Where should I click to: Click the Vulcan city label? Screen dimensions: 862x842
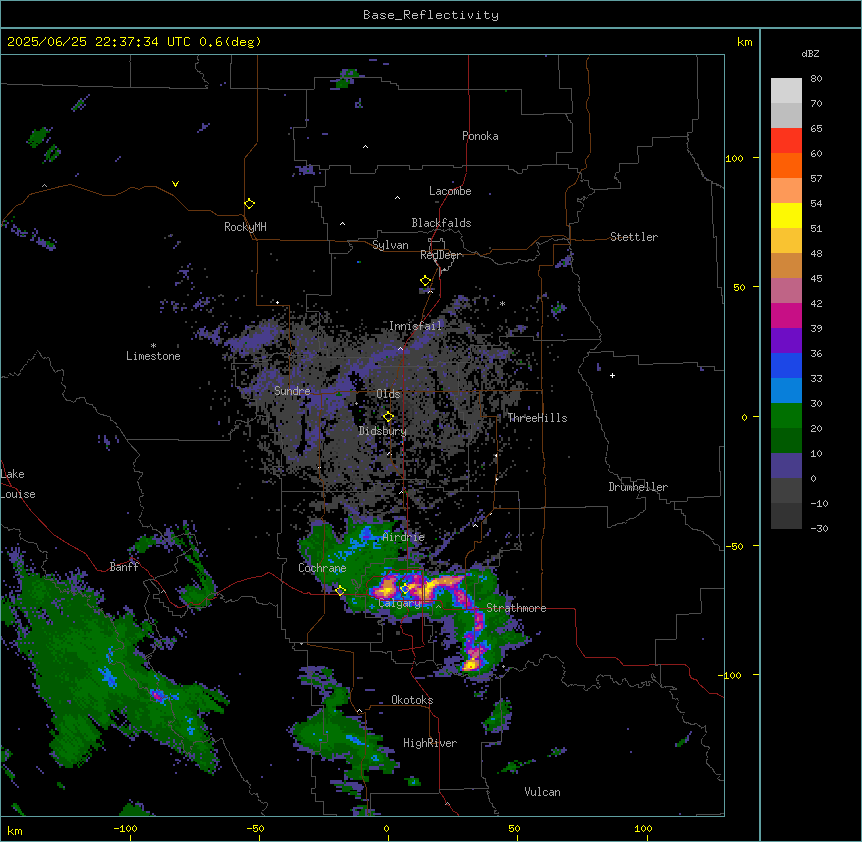click(542, 792)
